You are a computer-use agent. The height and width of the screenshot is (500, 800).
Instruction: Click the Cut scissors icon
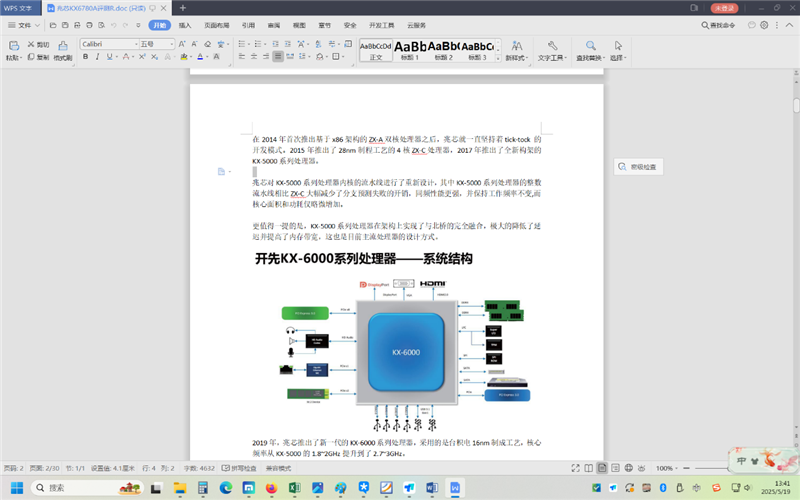tap(31, 44)
